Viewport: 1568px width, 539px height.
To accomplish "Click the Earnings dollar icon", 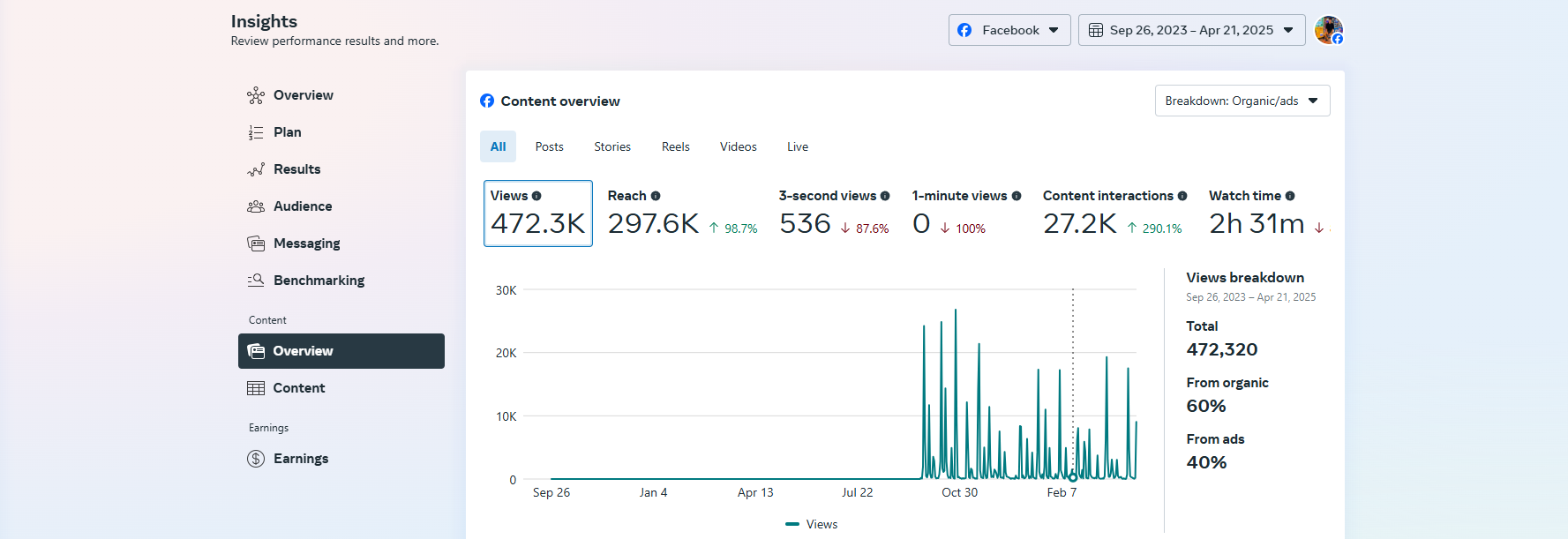I will pos(256,459).
